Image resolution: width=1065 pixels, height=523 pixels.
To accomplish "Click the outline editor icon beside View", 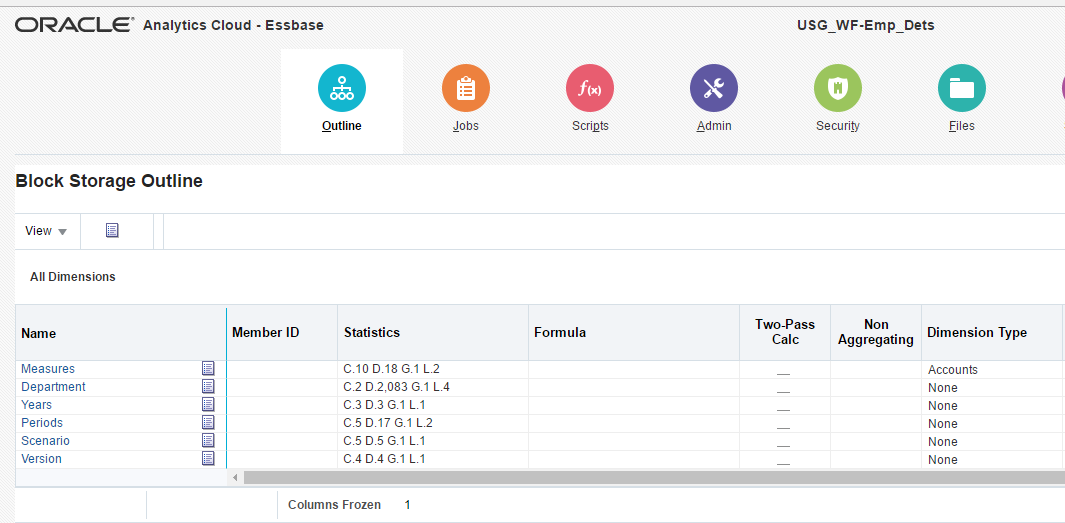I will click(112, 231).
